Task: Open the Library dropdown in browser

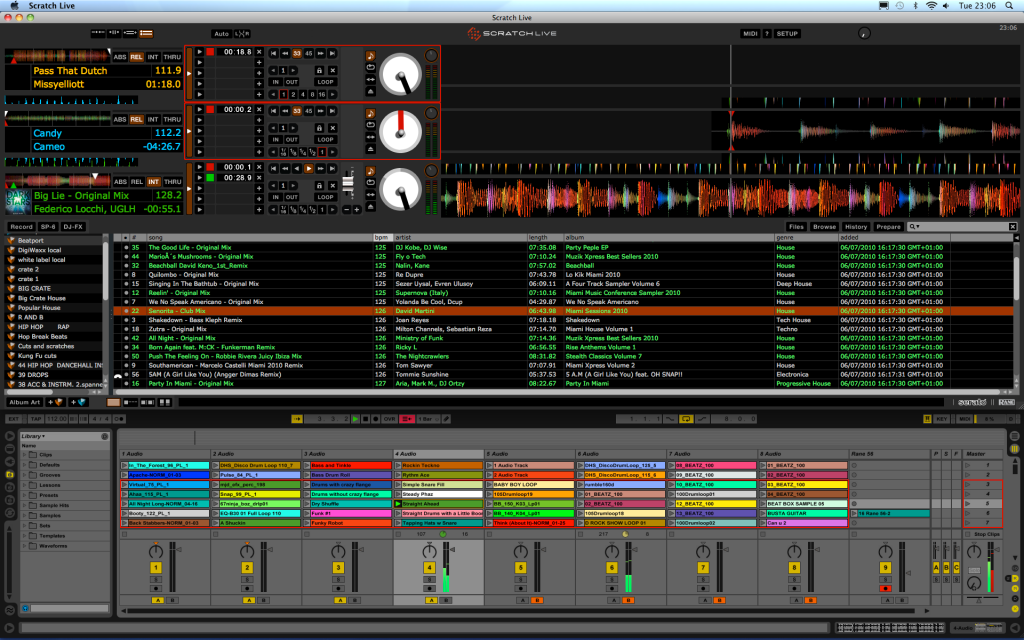Action: pos(33,436)
